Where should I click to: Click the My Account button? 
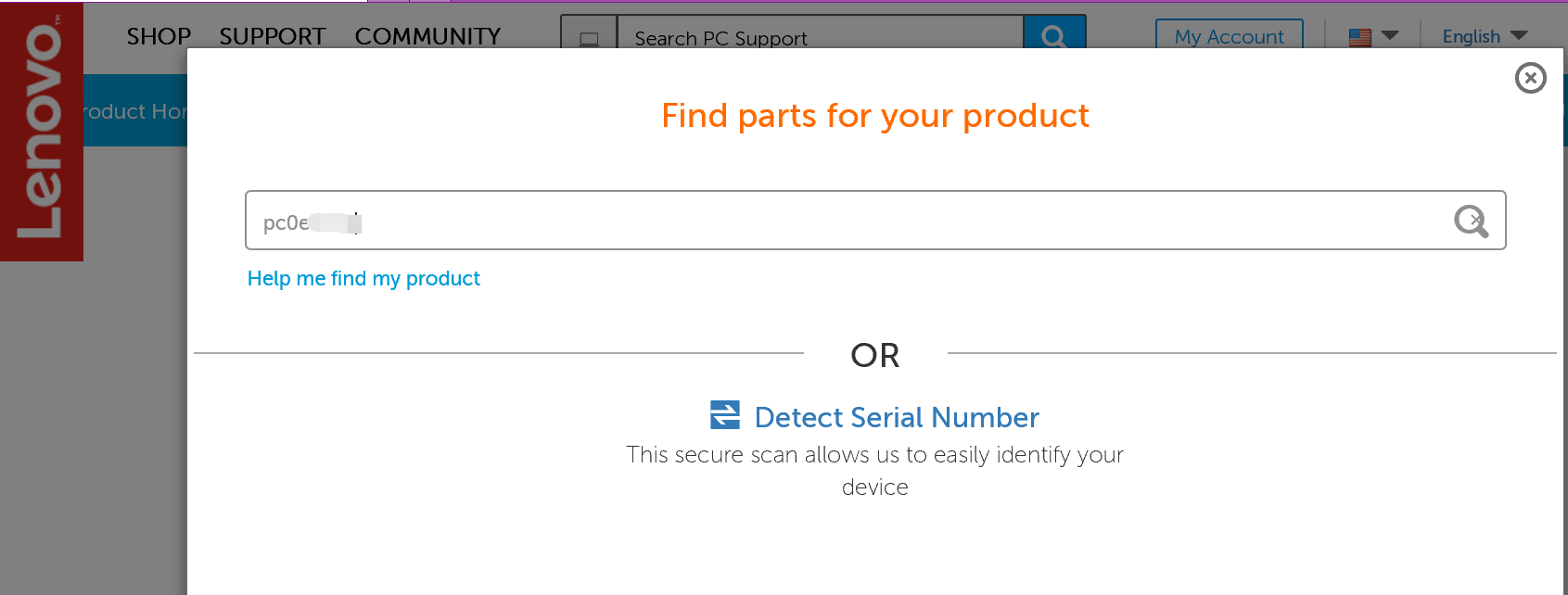[x=1229, y=36]
